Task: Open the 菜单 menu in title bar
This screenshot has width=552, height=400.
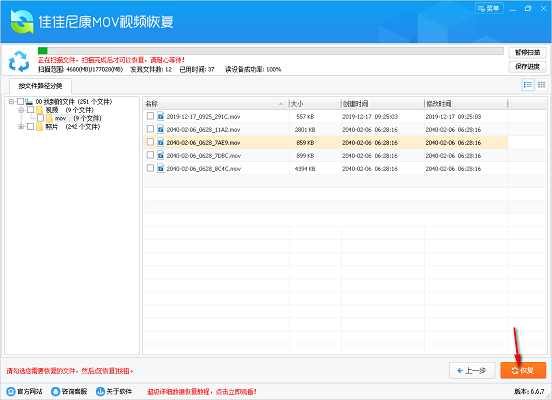Action: click(x=489, y=8)
